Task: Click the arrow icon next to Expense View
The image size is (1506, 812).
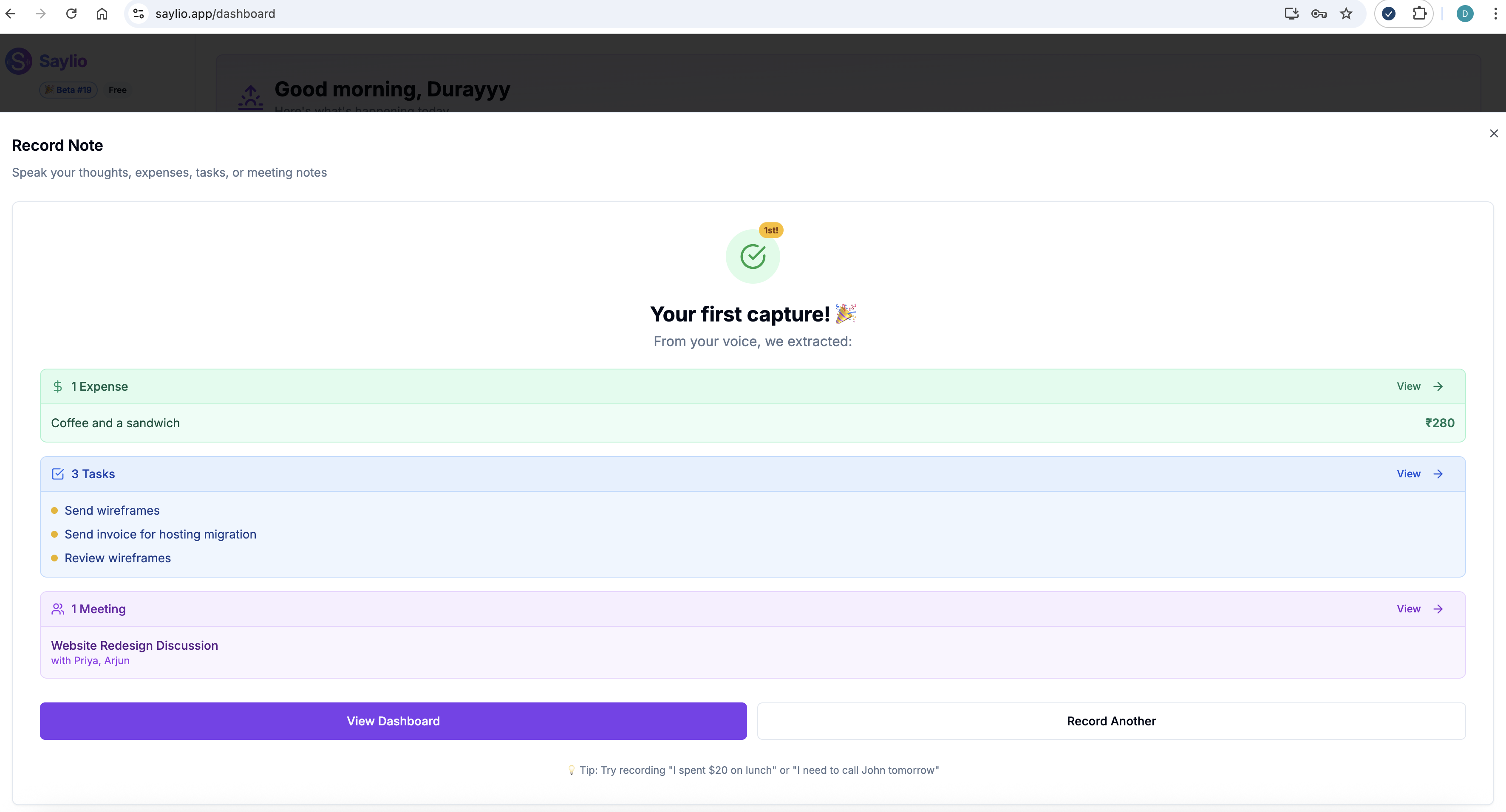Action: coord(1439,386)
